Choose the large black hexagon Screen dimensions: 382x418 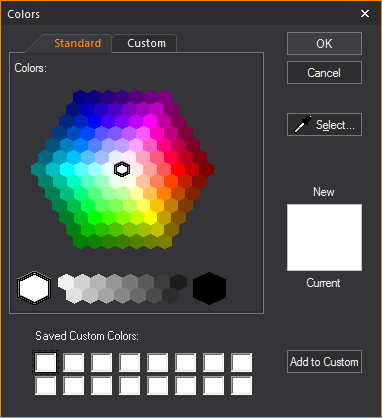tap(209, 288)
